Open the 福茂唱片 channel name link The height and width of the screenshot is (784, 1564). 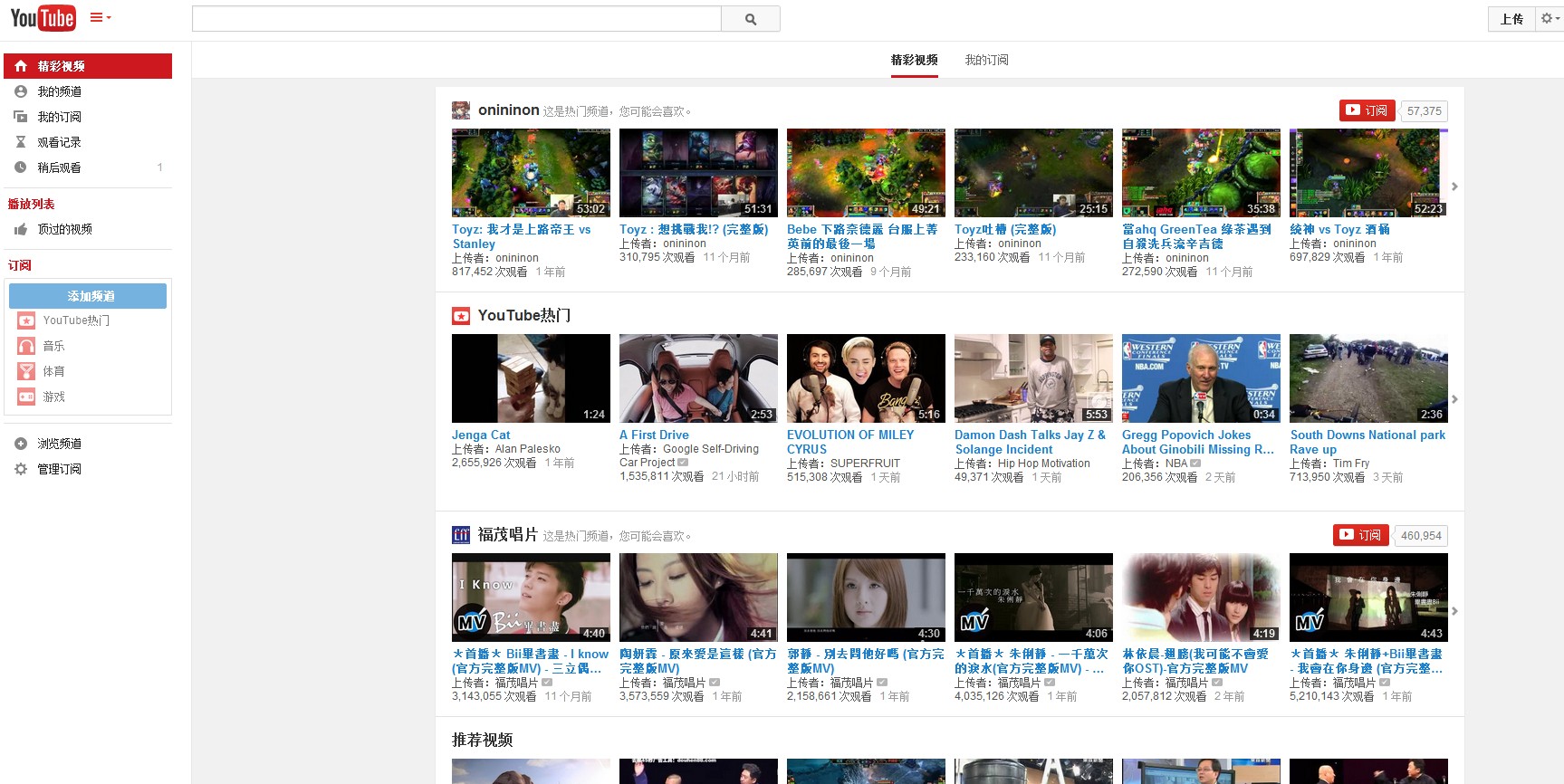(508, 534)
